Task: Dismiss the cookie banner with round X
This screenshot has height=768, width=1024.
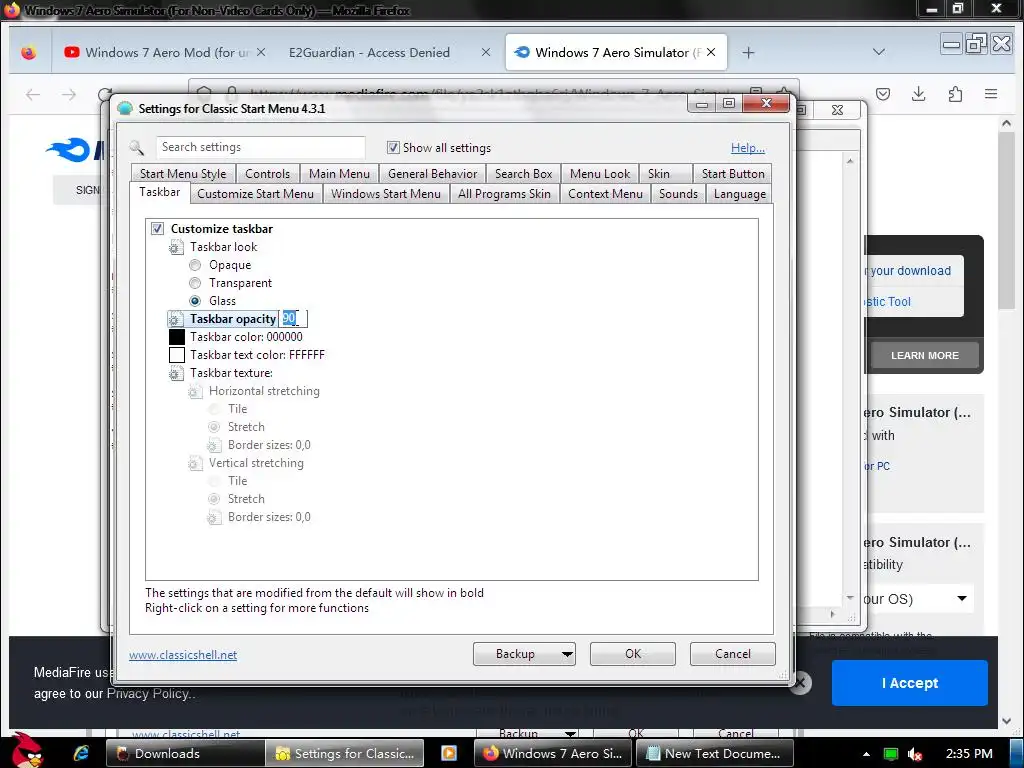Action: click(800, 683)
